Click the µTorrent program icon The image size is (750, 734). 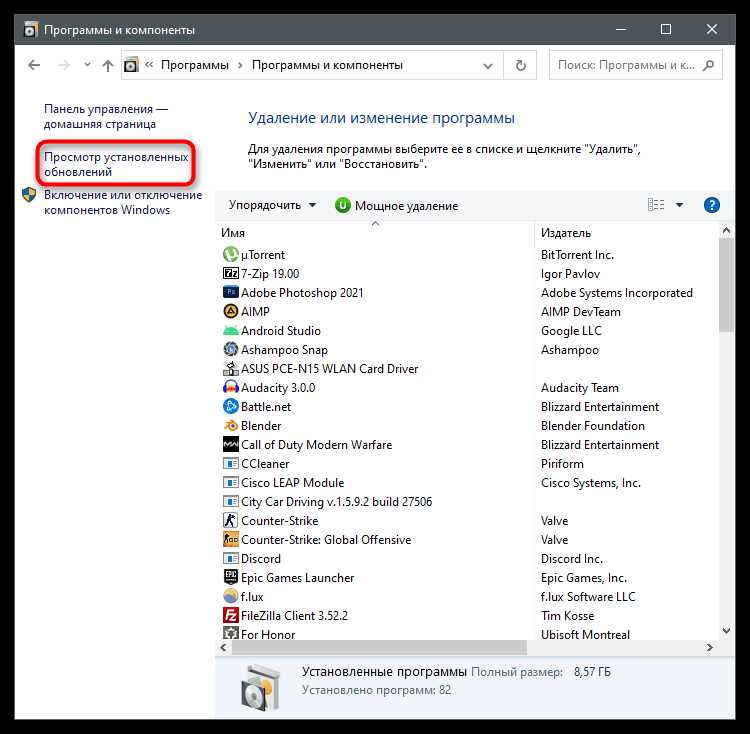coord(231,254)
